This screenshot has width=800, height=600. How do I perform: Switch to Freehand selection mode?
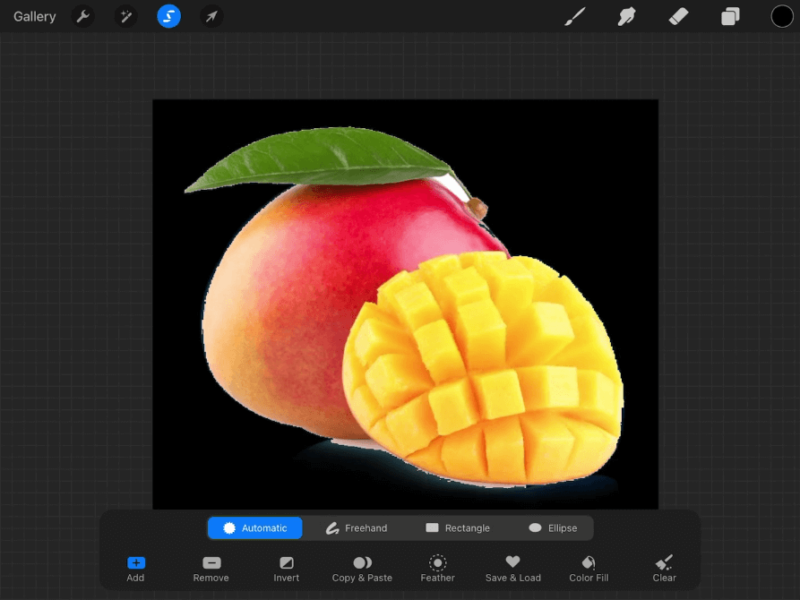point(357,528)
